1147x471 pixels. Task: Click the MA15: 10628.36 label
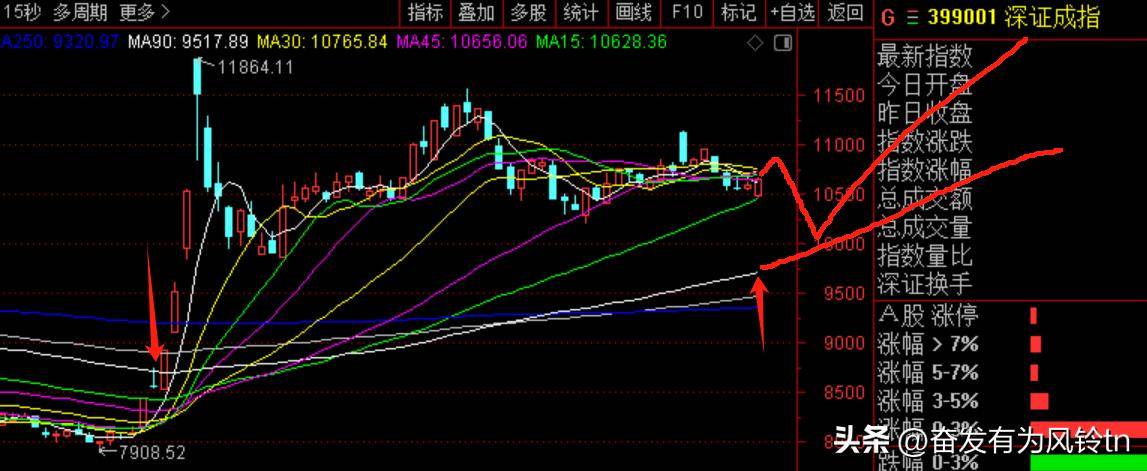601,42
